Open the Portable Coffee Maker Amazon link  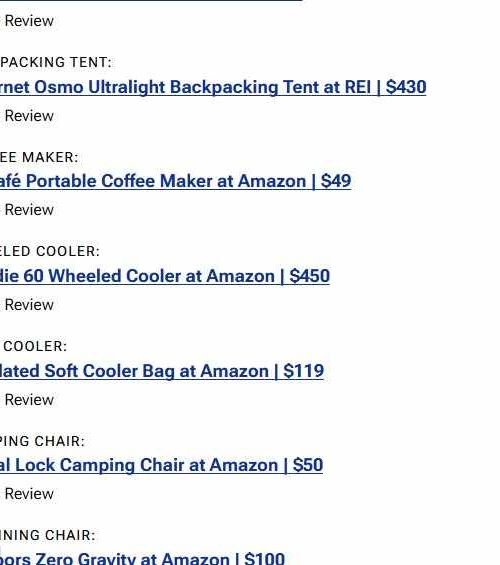pos(175,181)
